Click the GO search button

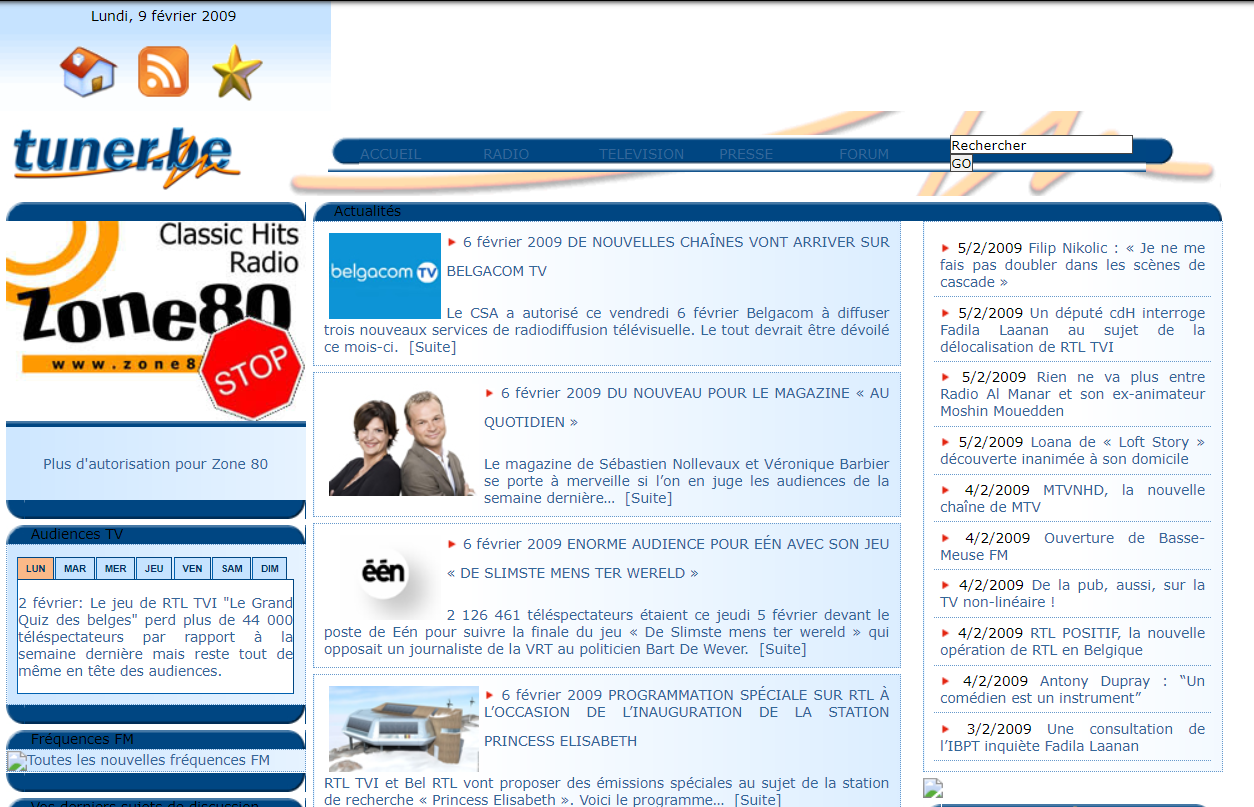[x=961, y=163]
